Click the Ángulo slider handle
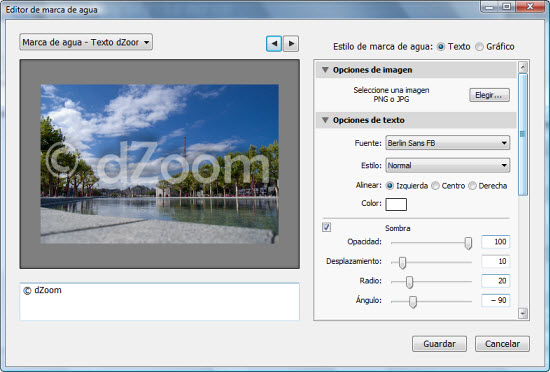Viewport: 550px width, 372px height. click(x=413, y=302)
